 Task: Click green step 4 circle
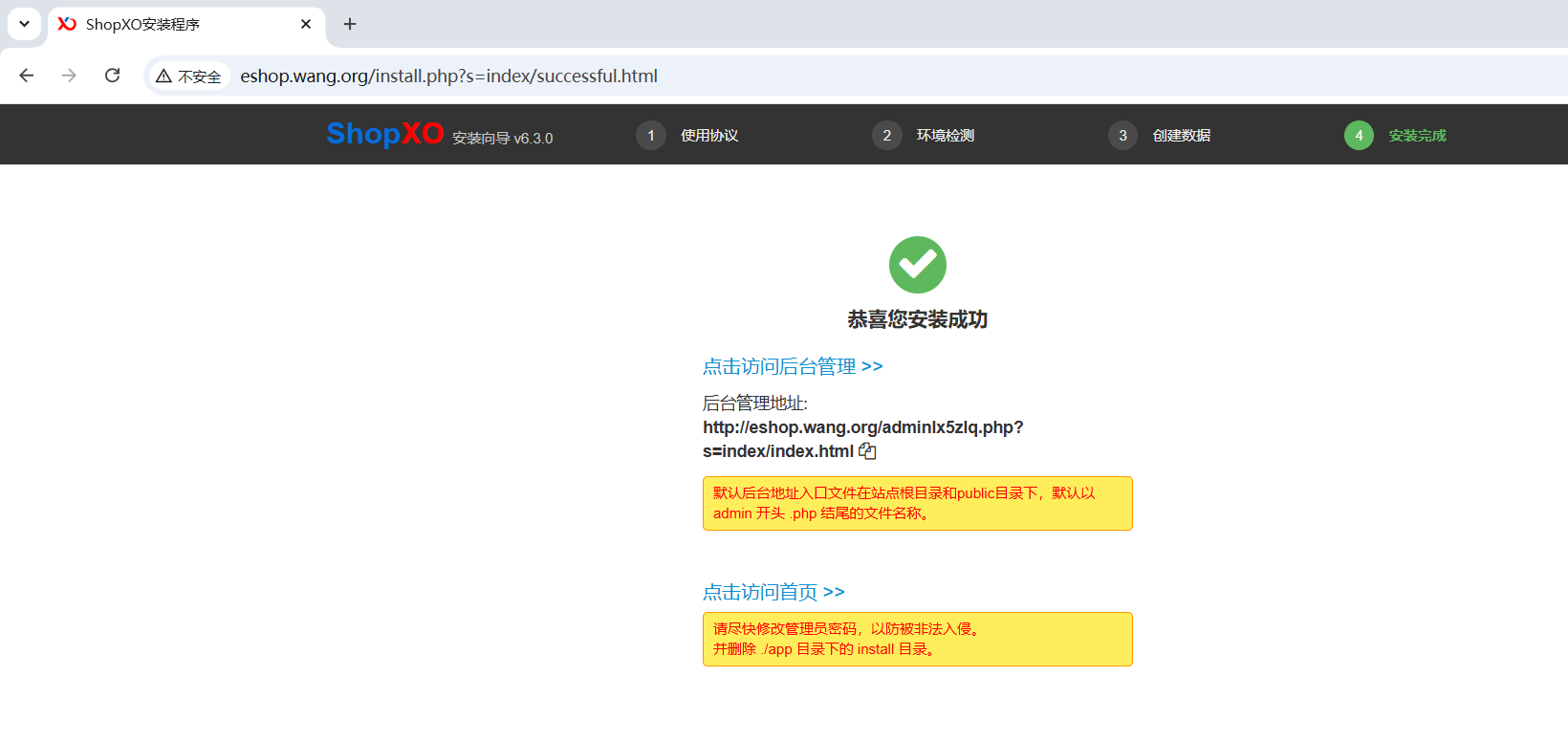coord(1359,136)
